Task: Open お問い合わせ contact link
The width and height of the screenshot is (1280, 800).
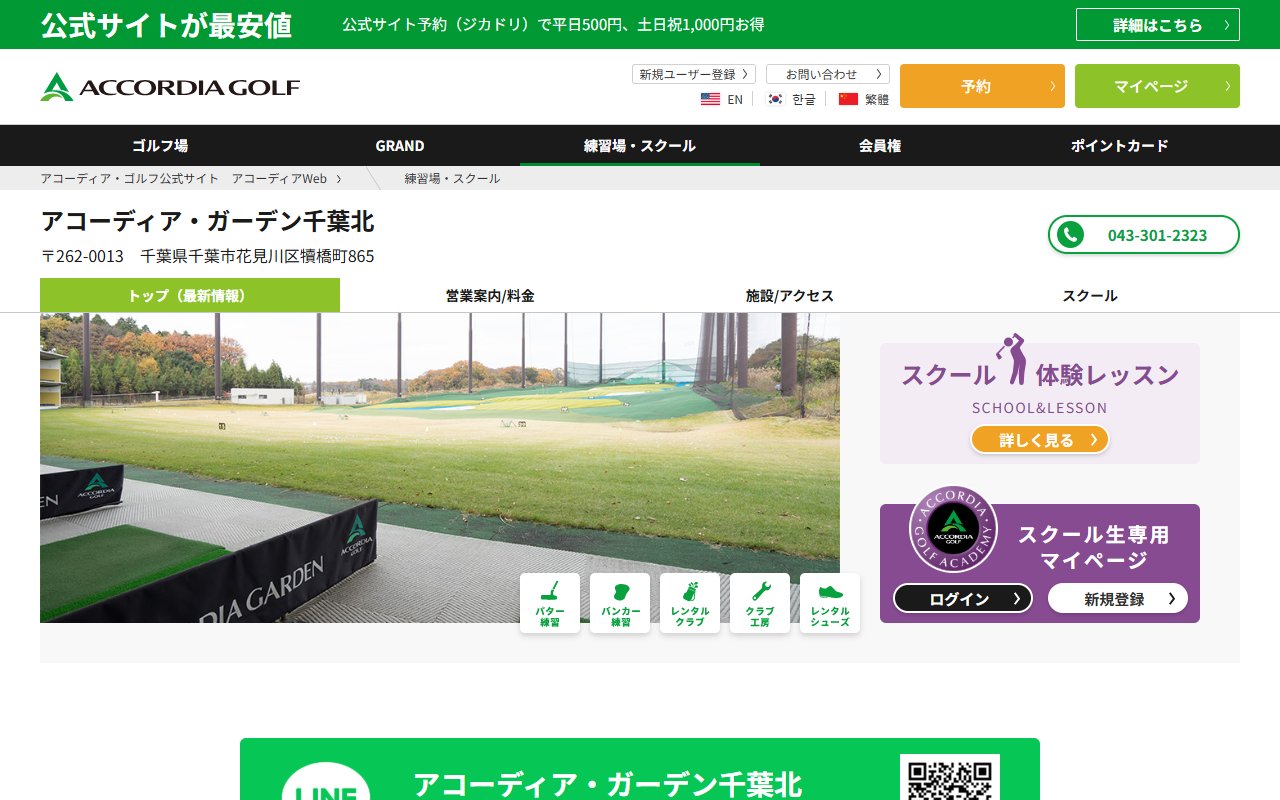Action: 828,74
